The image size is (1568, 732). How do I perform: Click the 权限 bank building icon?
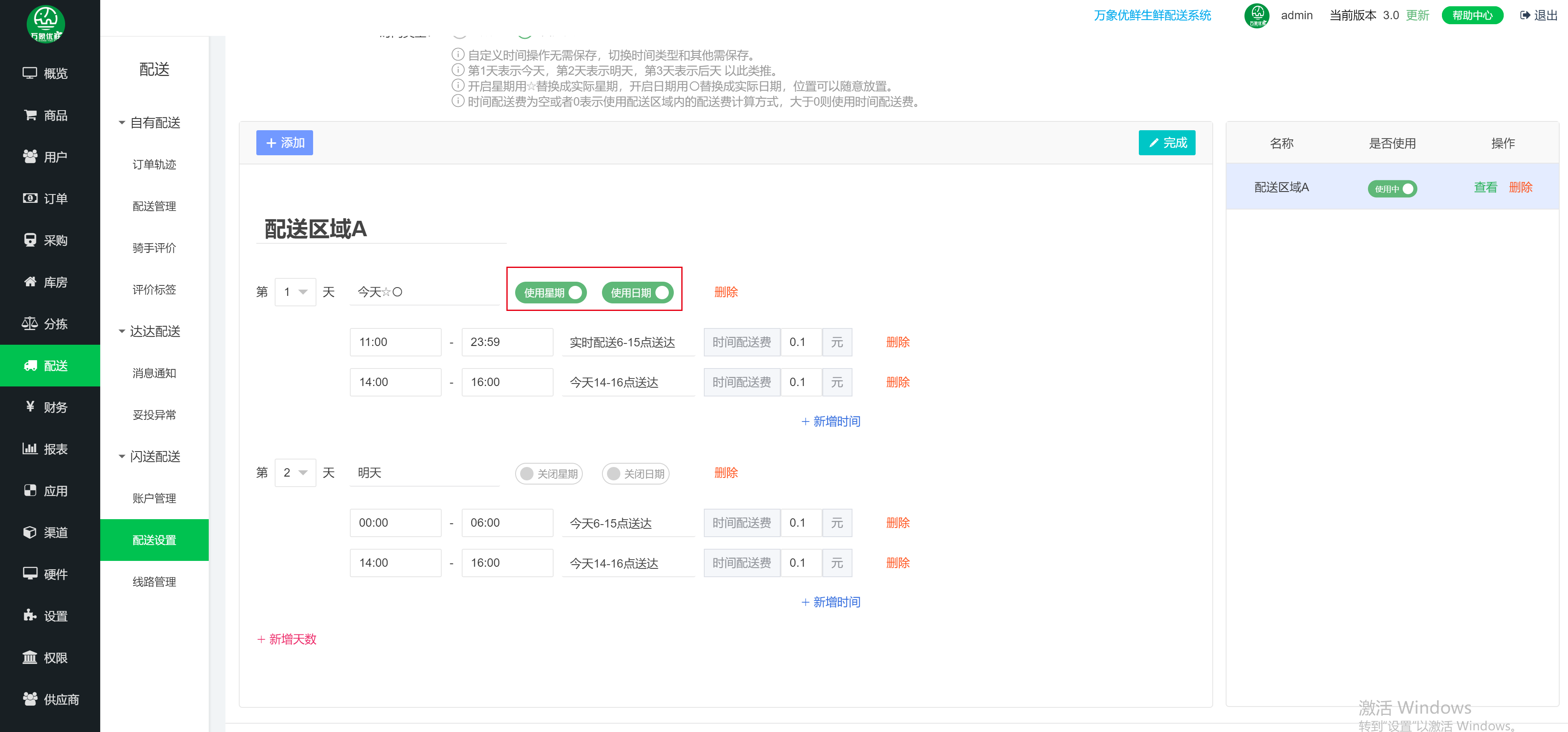click(29, 657)
